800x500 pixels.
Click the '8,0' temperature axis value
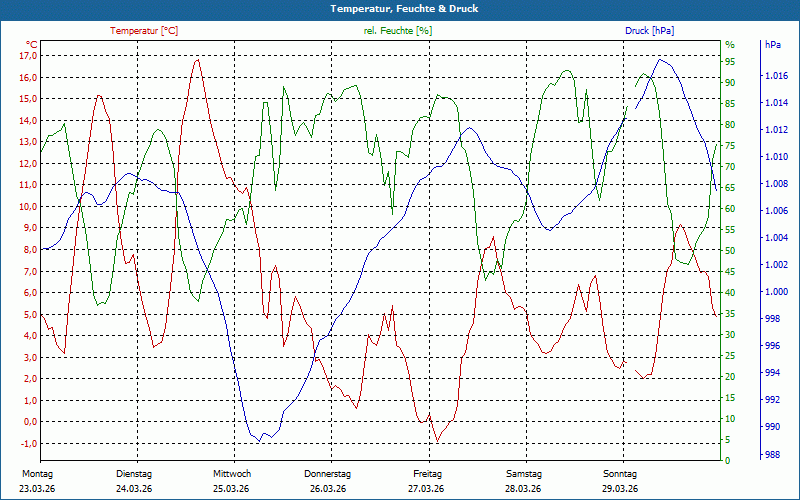30,249
